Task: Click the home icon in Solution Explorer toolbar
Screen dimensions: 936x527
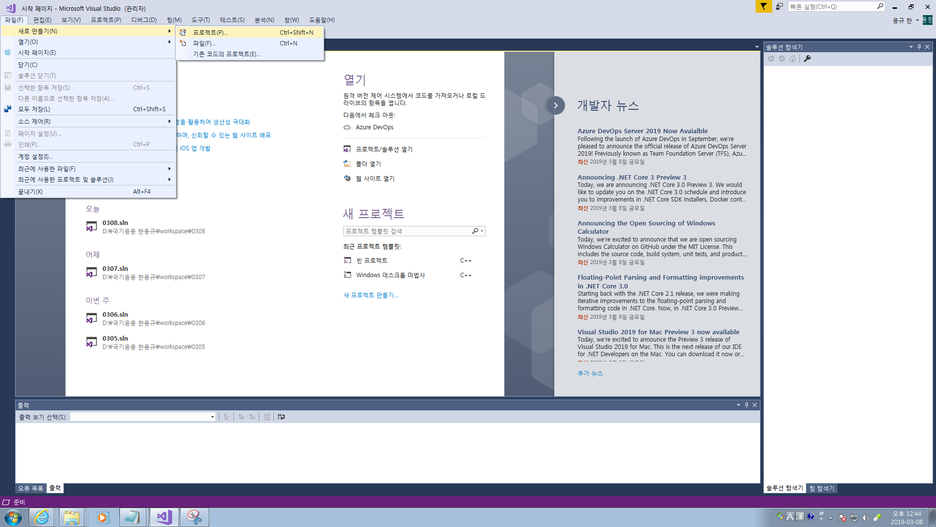Action: coord(793,58)
